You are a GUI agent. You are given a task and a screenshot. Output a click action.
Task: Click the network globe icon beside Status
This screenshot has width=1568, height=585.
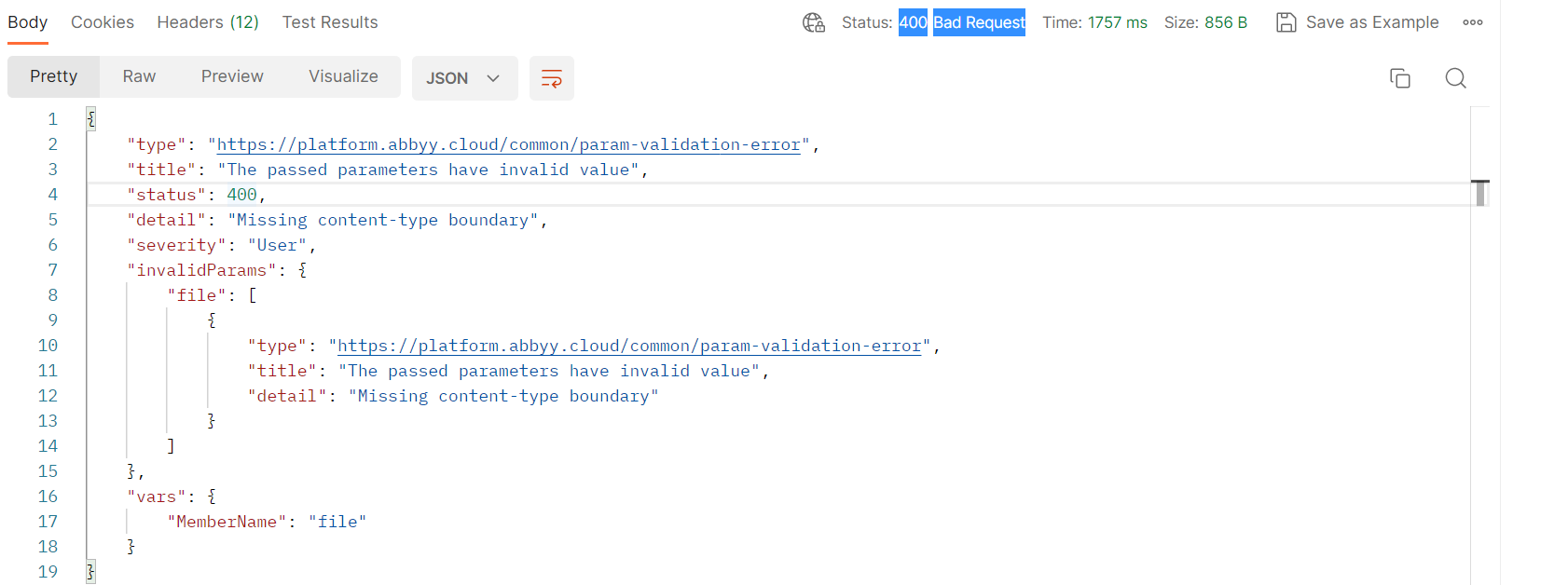(x=813, y=22)
